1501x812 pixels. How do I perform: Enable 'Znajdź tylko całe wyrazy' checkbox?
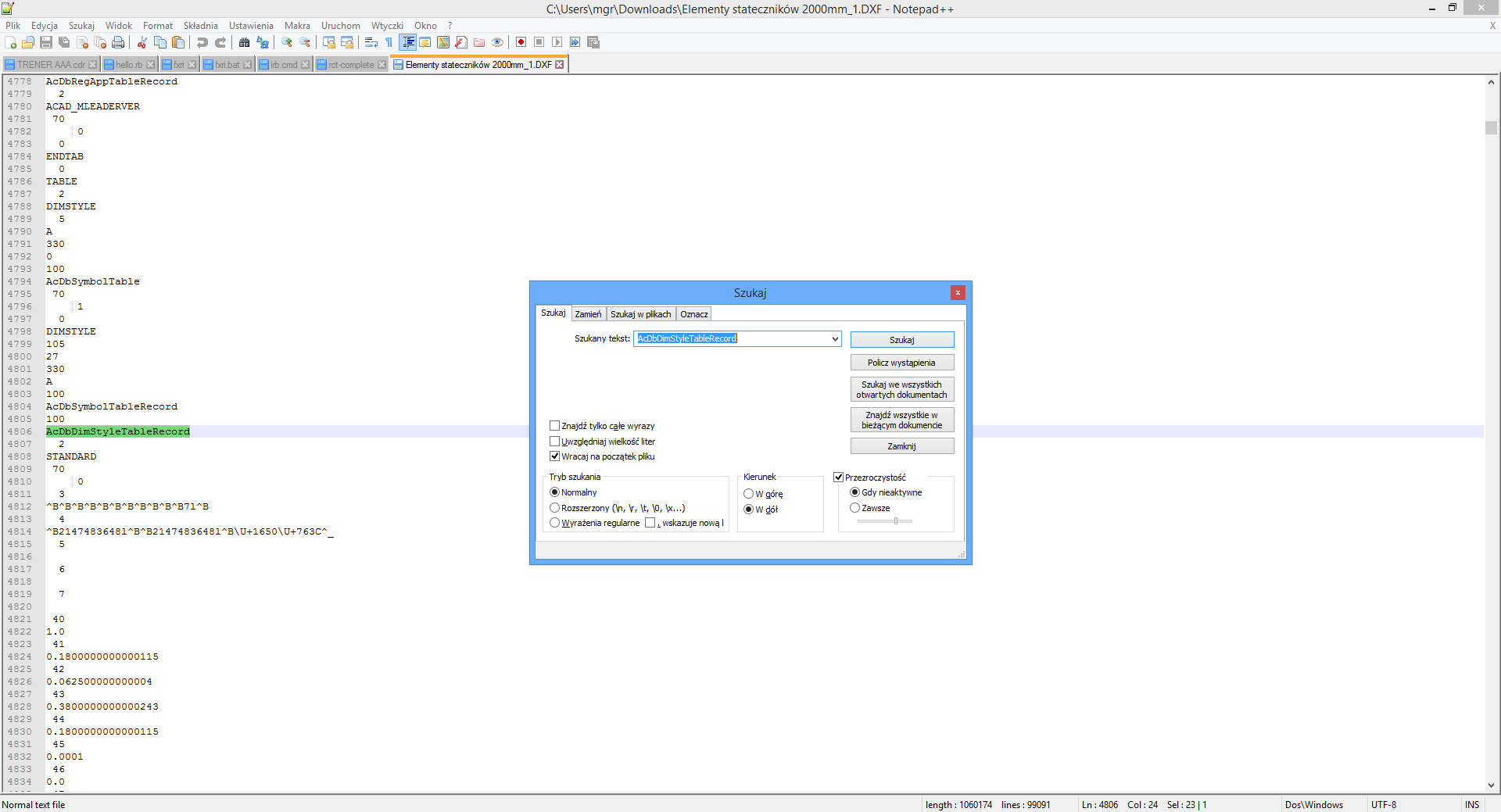tap(555, 426)
